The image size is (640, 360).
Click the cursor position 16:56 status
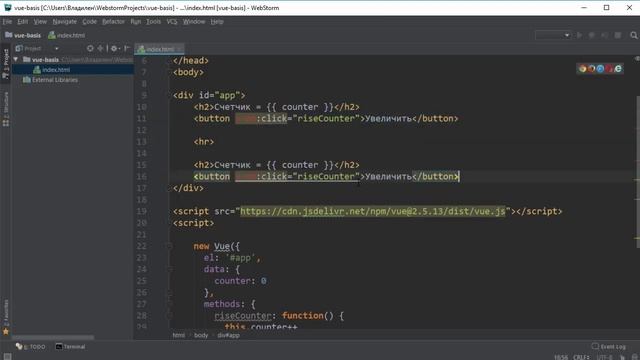pyautogui.click(x=561, y=357)
